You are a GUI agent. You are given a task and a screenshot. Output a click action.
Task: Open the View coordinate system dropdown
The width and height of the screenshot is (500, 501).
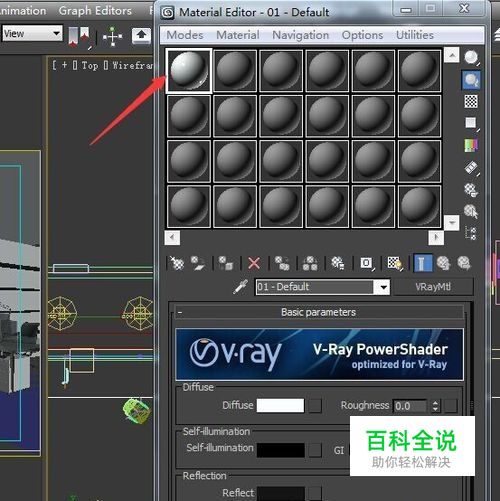click(32, 33)
